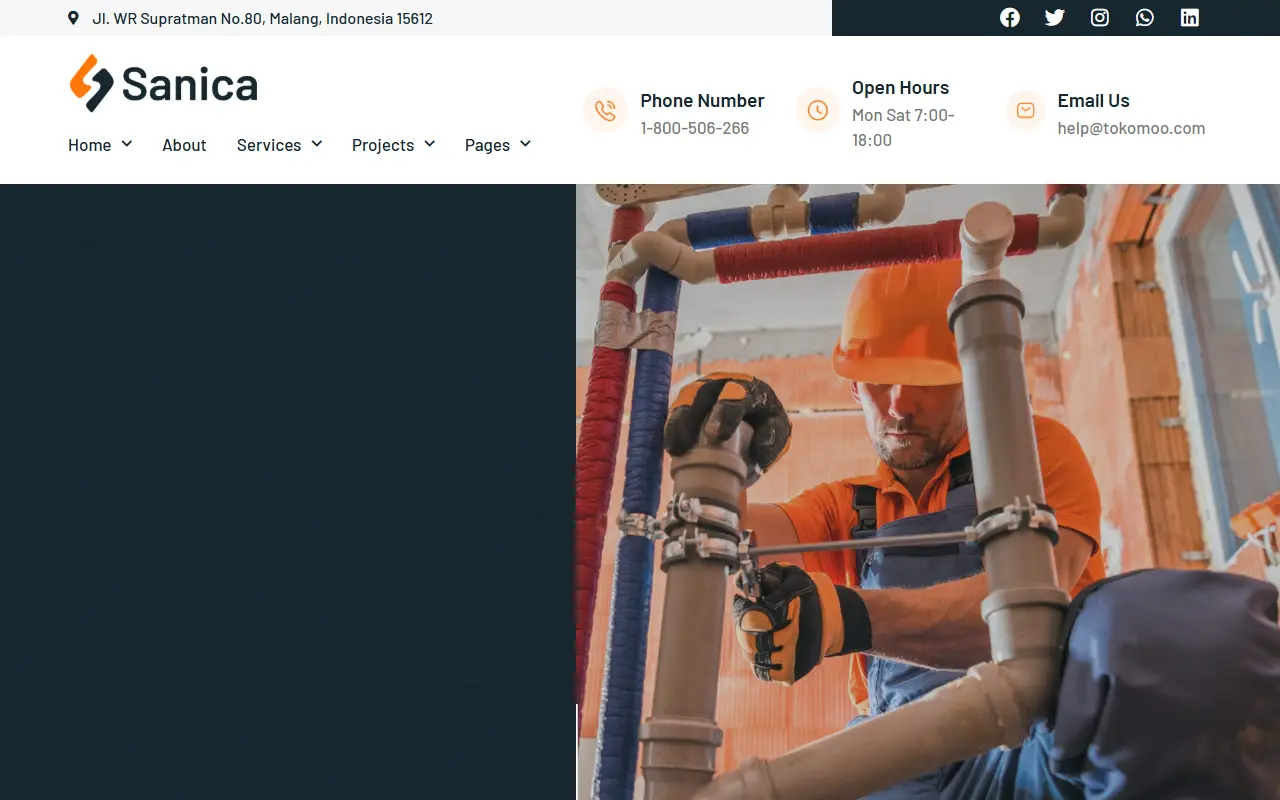This screenshot has height=800, width=1280.
Task: Click the clock Open Hours icon
Action: [817, 110]
